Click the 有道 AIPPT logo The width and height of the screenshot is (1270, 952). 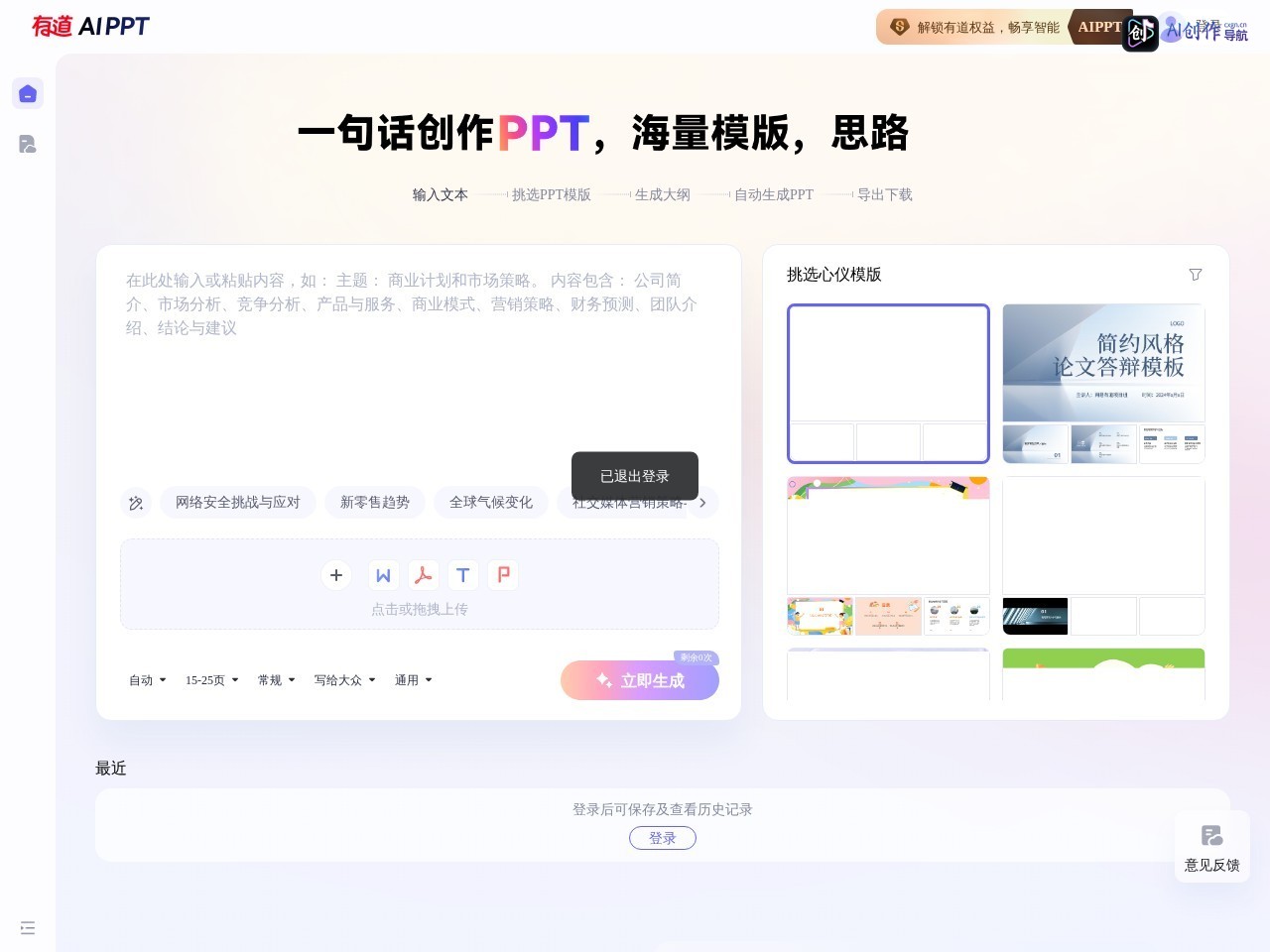pos(90,26)
